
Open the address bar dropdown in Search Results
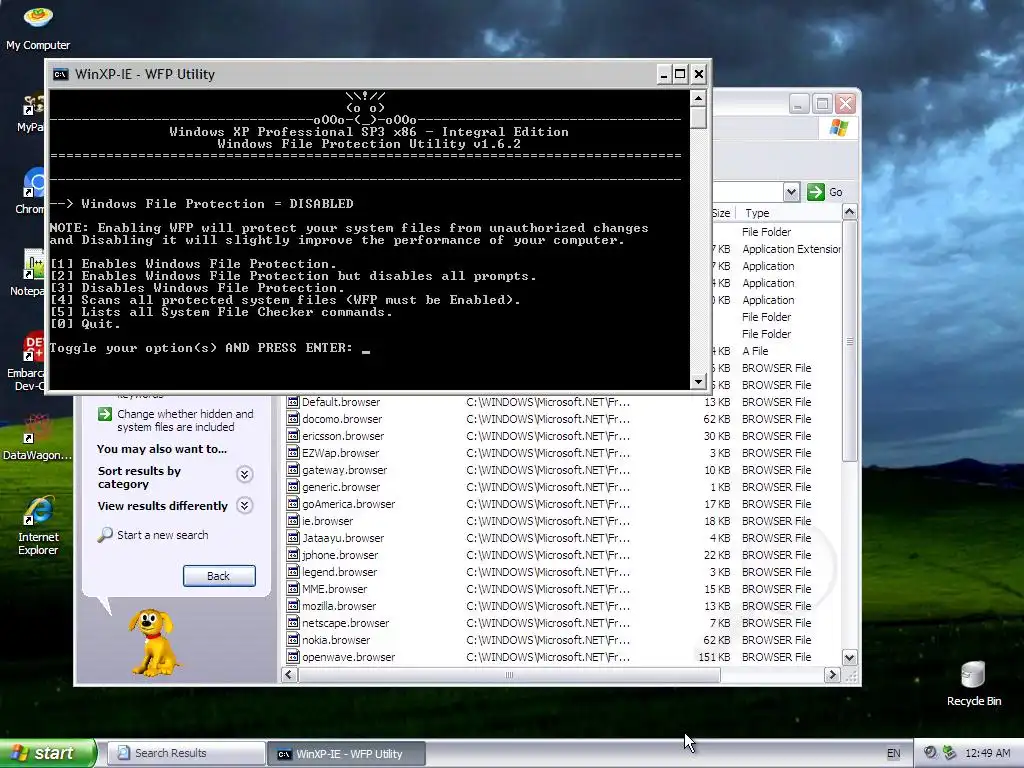[792, 192]
